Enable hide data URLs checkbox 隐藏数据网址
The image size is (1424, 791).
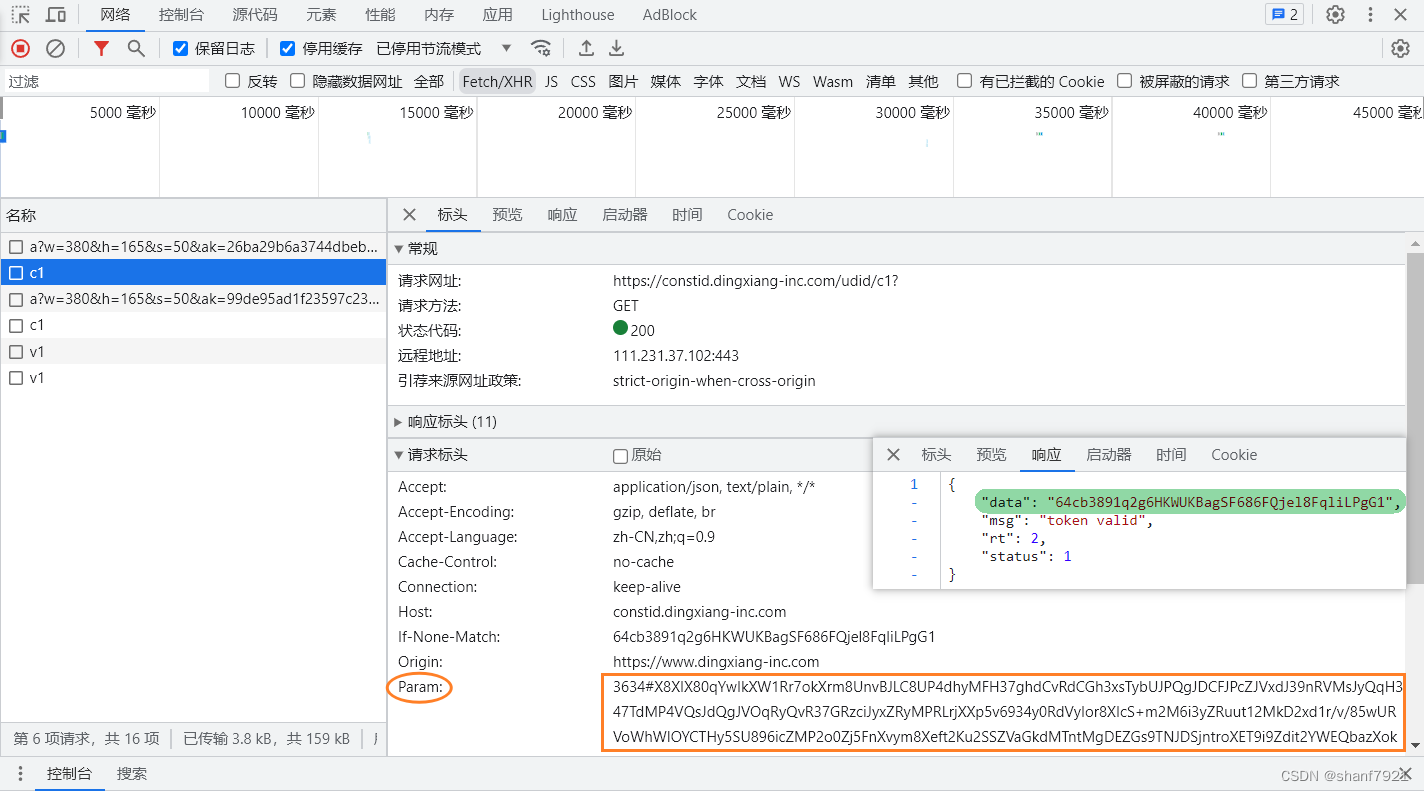pyautogui.click(x=297, y=81)
